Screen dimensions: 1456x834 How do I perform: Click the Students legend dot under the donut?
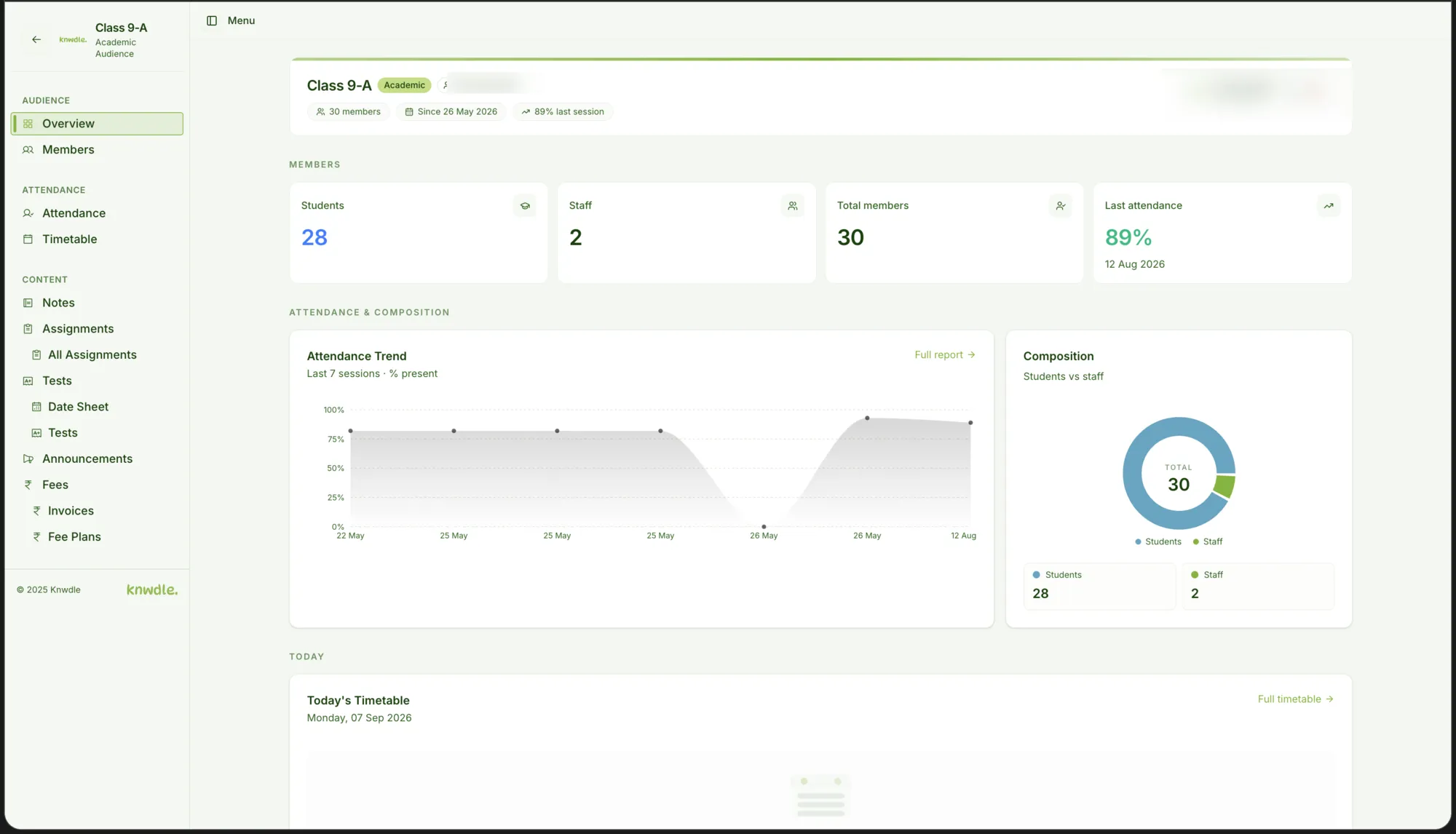pos(1138,542)
